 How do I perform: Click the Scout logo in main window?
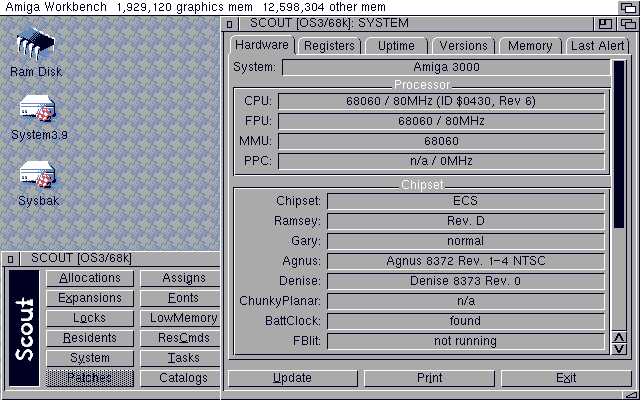pos(24,328)
